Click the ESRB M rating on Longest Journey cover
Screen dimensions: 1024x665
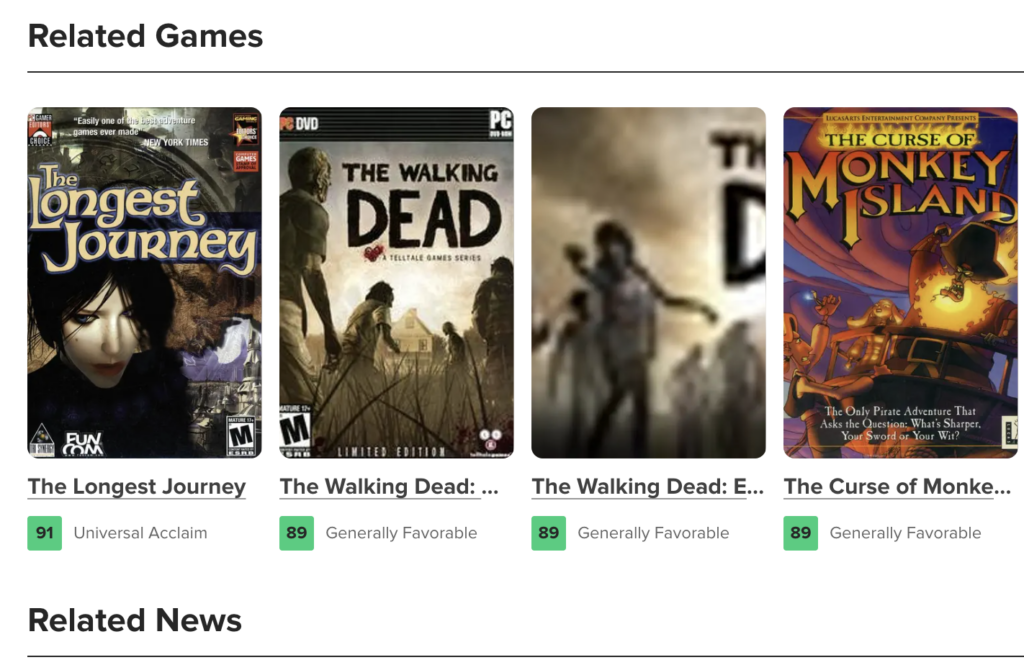(x=240, y=435)
